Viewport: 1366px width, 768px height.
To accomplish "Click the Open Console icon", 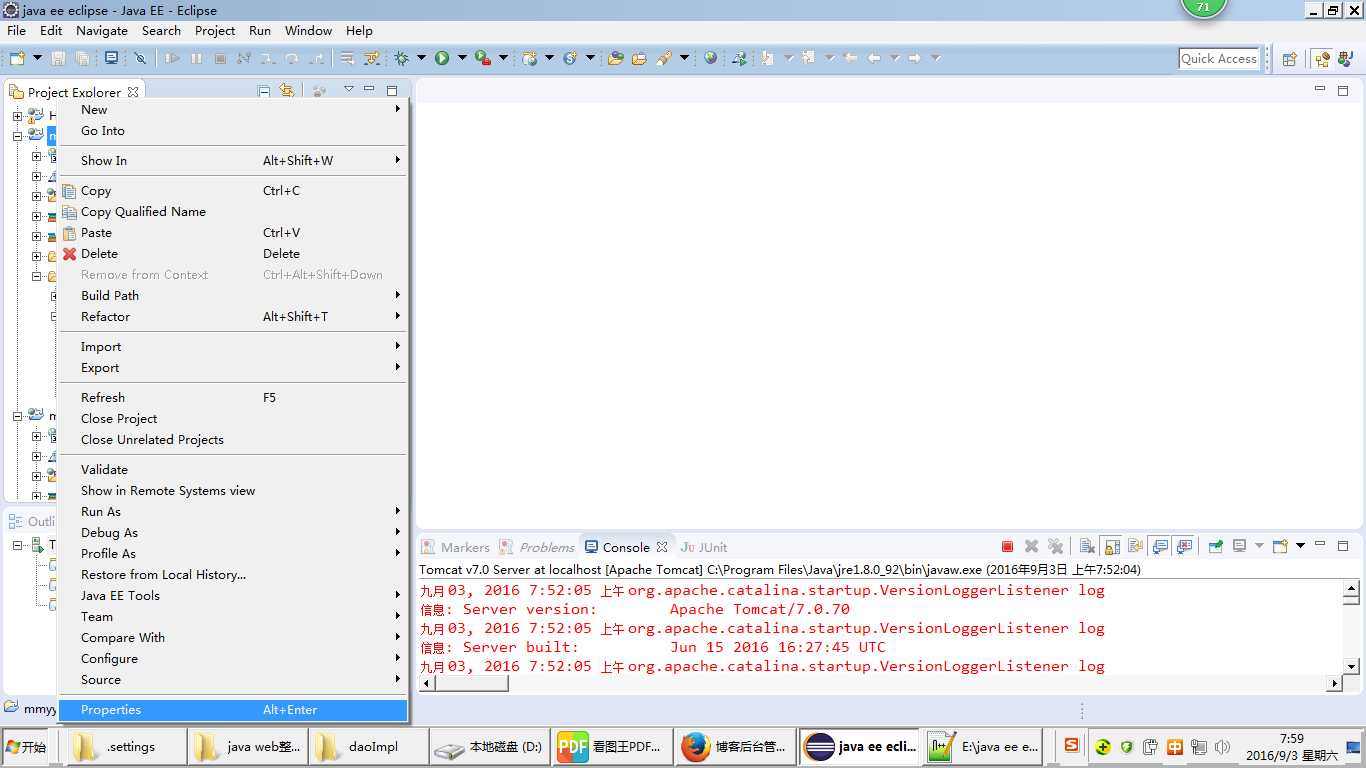I will pos(1281,547).
